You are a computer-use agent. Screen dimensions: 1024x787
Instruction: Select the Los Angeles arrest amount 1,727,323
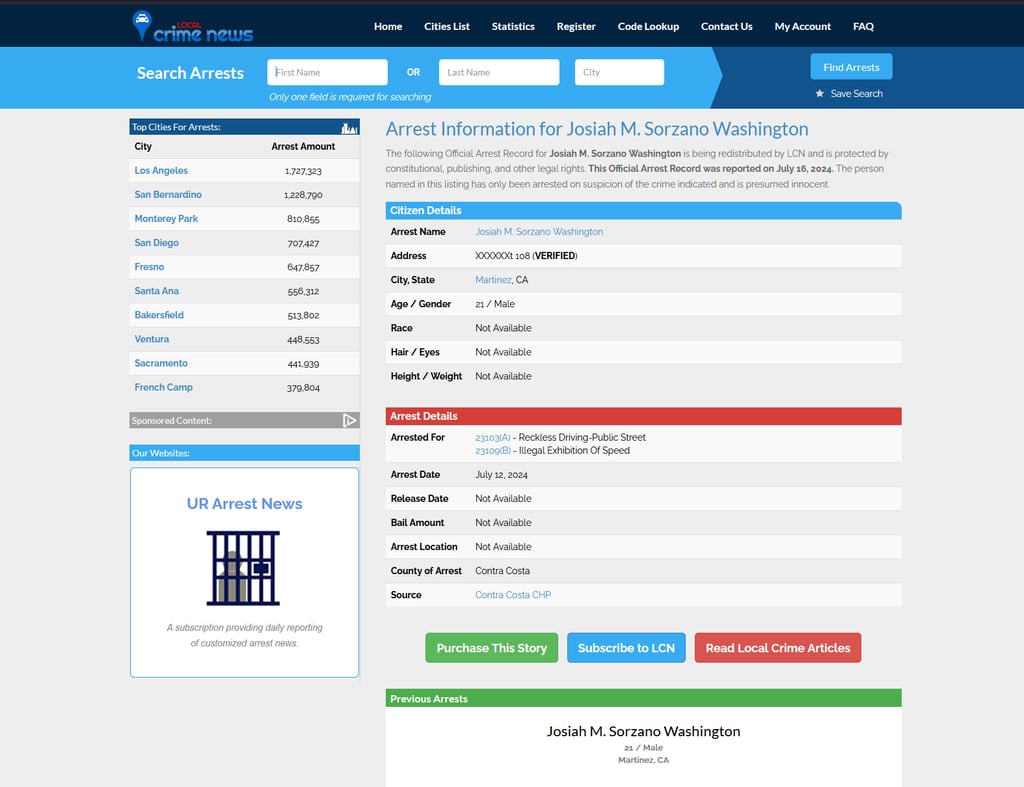303,171
